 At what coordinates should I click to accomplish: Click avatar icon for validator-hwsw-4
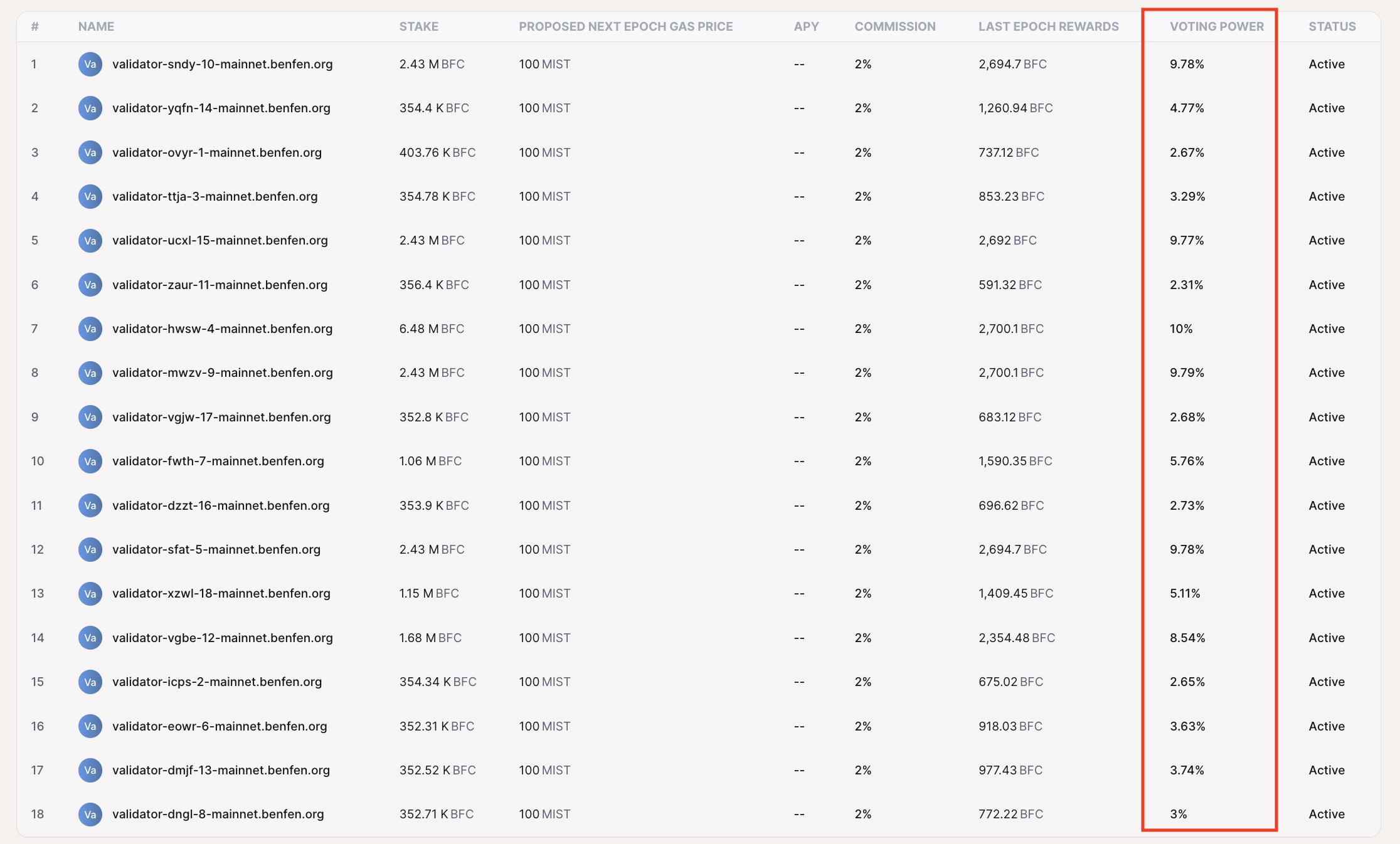pos(90,329)
